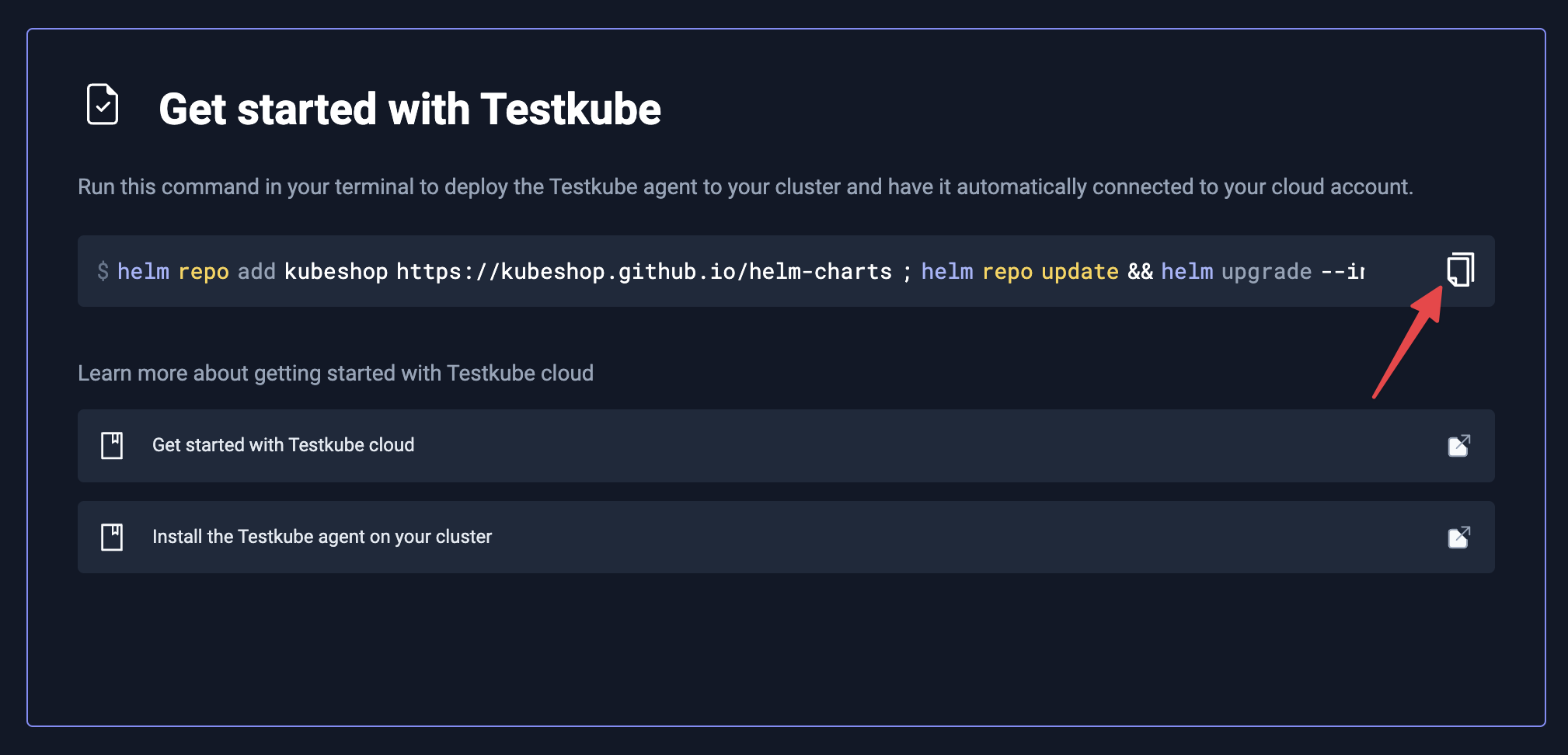Screen dimensions: 1568x755
Task: Open external link icon for agent install guide
Action: [1459, 537]
